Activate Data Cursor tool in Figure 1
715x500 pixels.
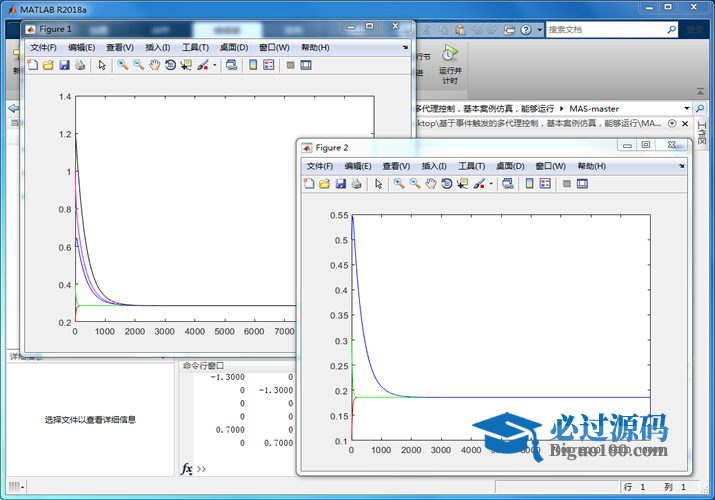186,65
